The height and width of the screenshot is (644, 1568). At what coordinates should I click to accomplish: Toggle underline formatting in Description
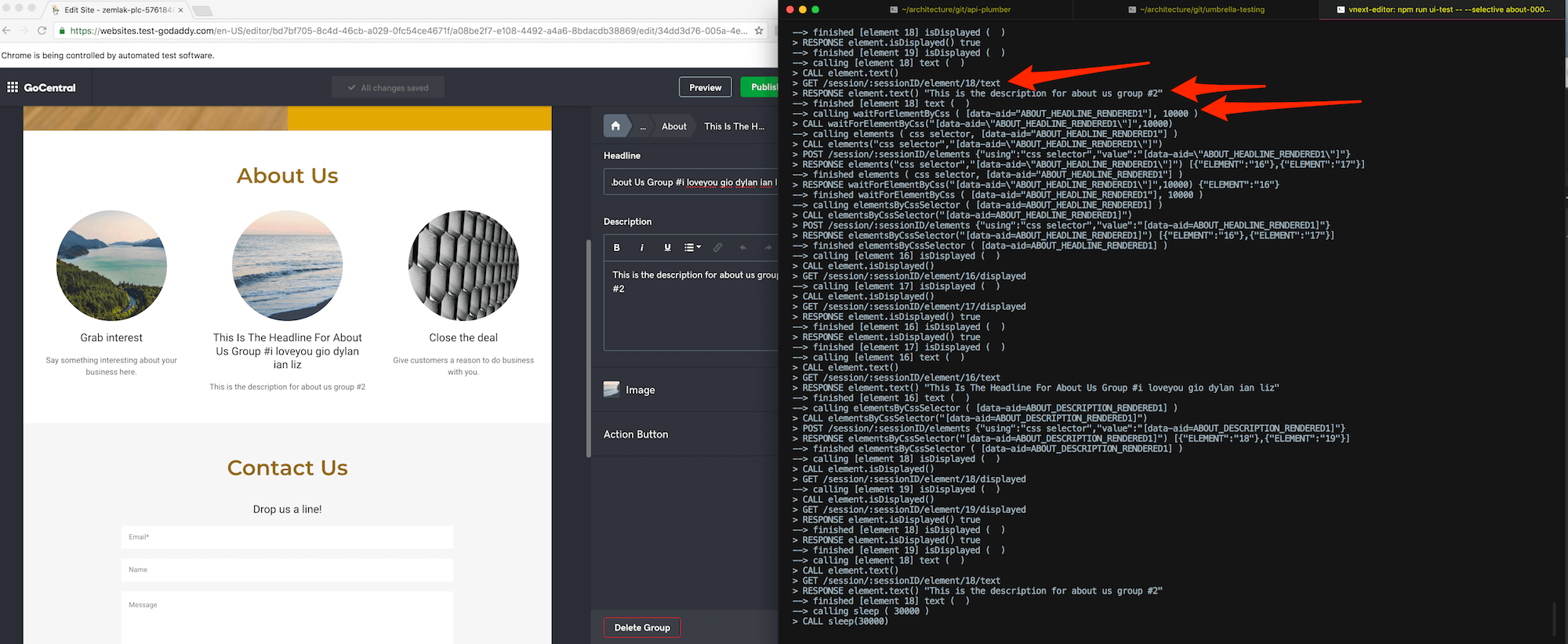[x=667, y=247]
